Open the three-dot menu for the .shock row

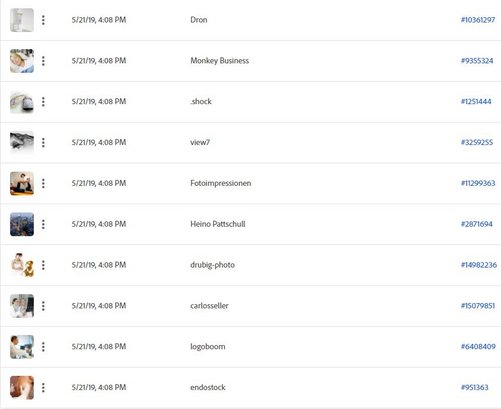(43, 102)
